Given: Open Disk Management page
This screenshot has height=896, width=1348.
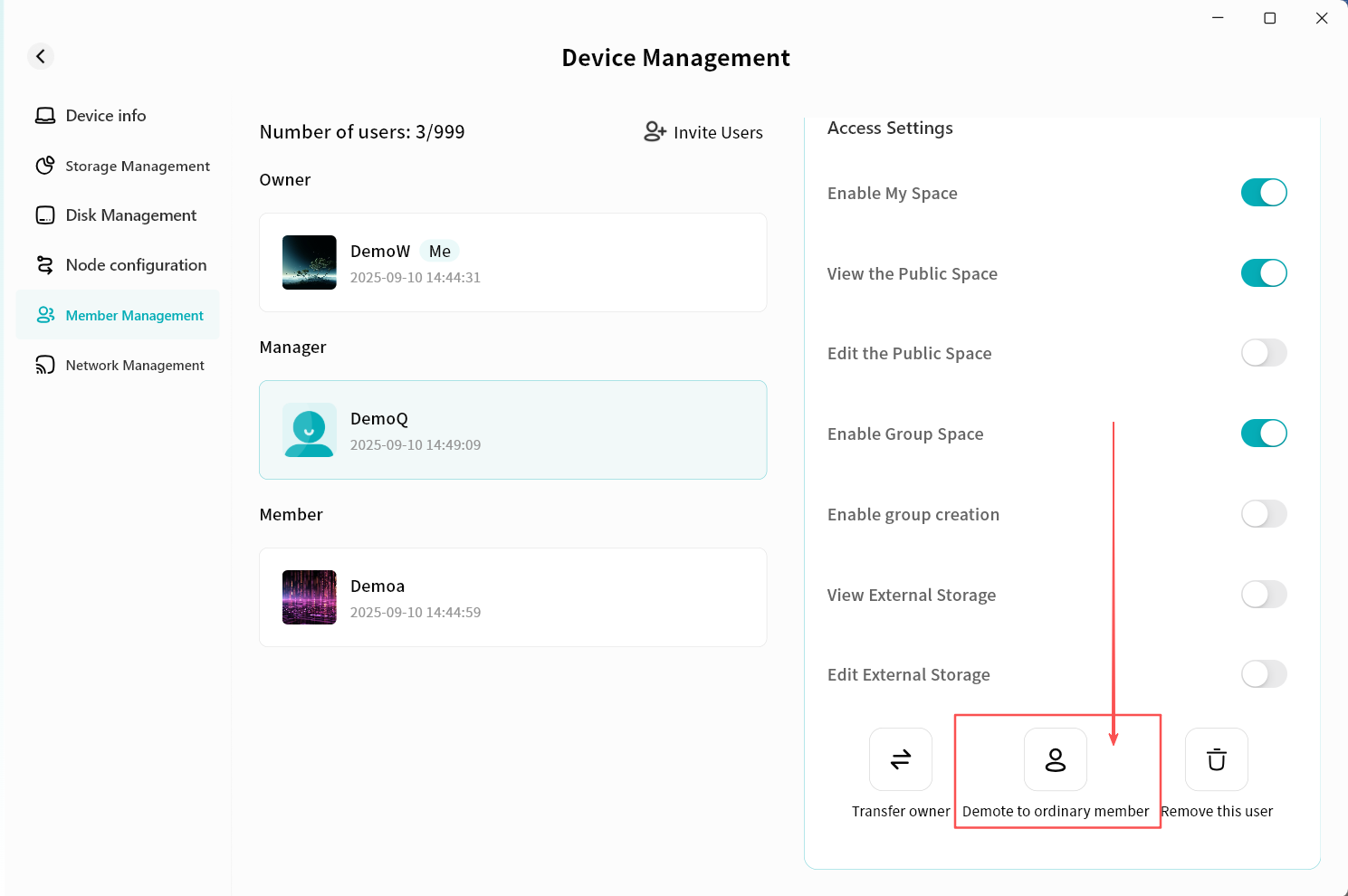Looking at the screenshot, I should pos(130,215).
